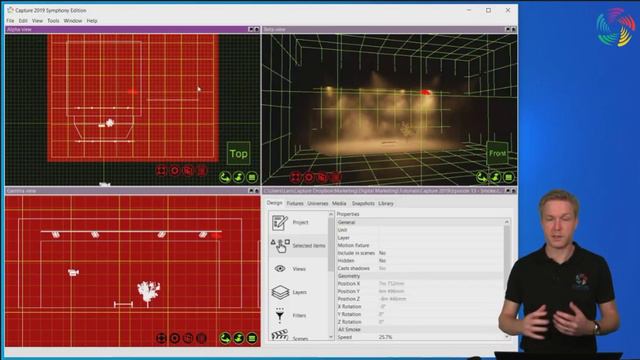The height and width of the screenshot is (360, 640).
Task: Click the Position X value field
Action: click(x=441, y=284)
